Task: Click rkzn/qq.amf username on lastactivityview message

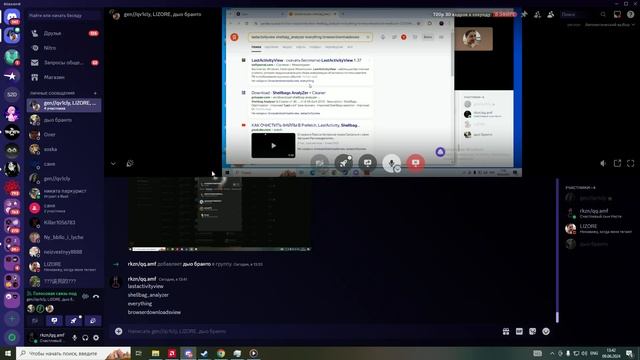Action: pos(142,279)
